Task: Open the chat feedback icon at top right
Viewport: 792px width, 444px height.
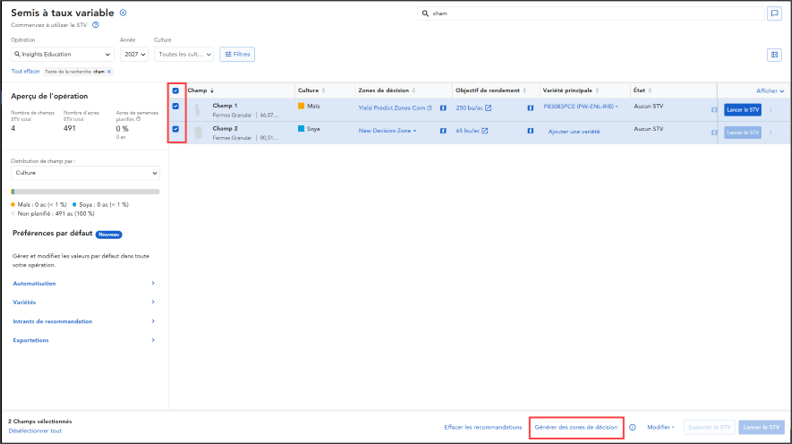Action: click(x=774, y=14)
